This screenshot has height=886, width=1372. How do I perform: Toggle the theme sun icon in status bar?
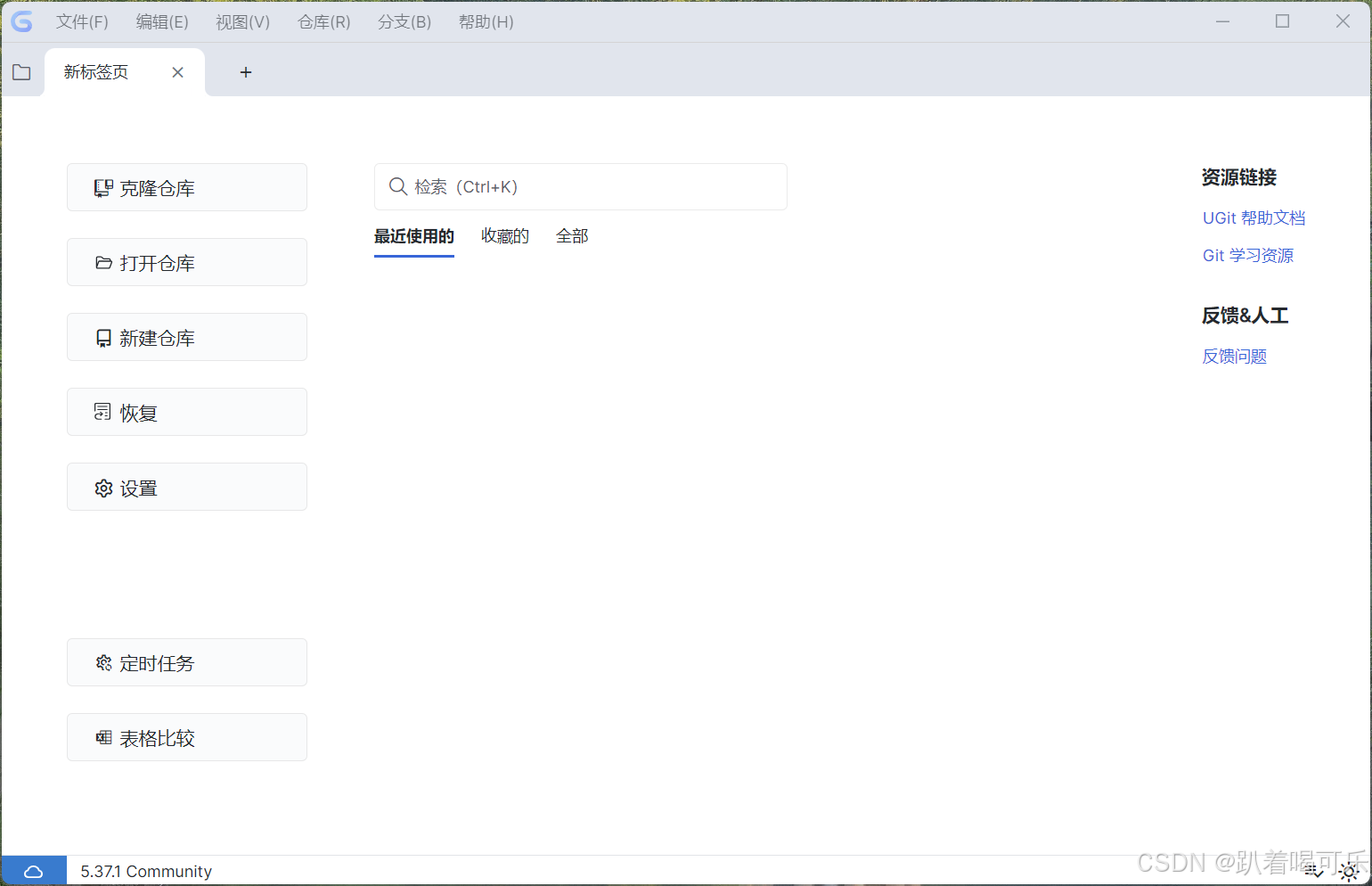pos(1350,872)
